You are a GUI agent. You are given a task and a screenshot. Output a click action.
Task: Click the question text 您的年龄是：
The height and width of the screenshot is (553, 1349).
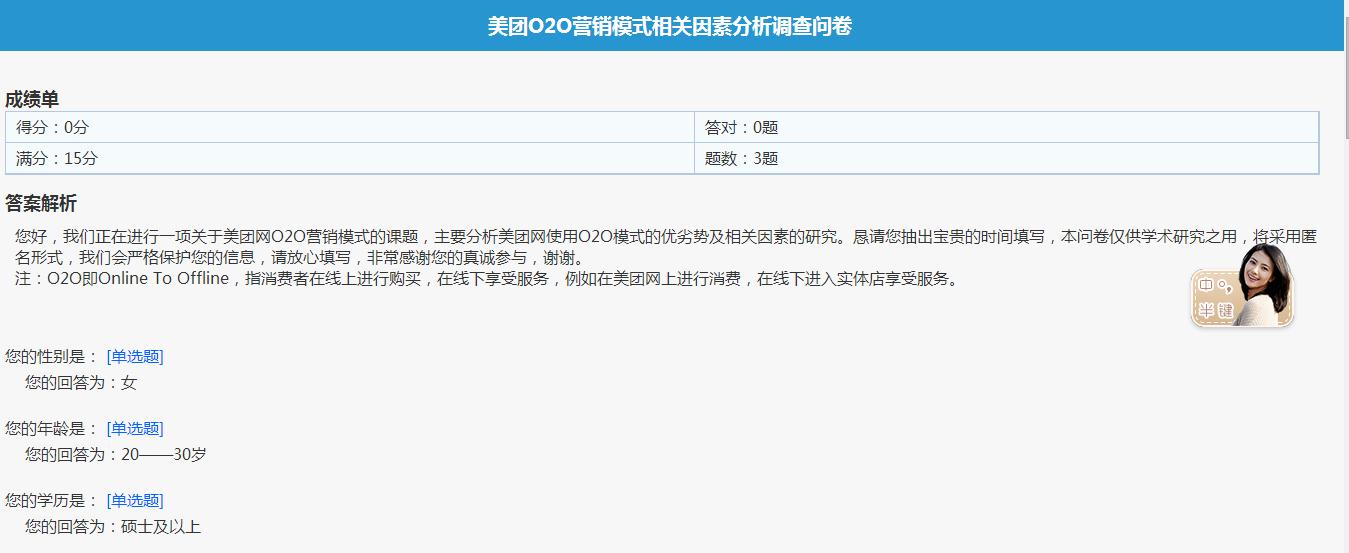[53, 429]
